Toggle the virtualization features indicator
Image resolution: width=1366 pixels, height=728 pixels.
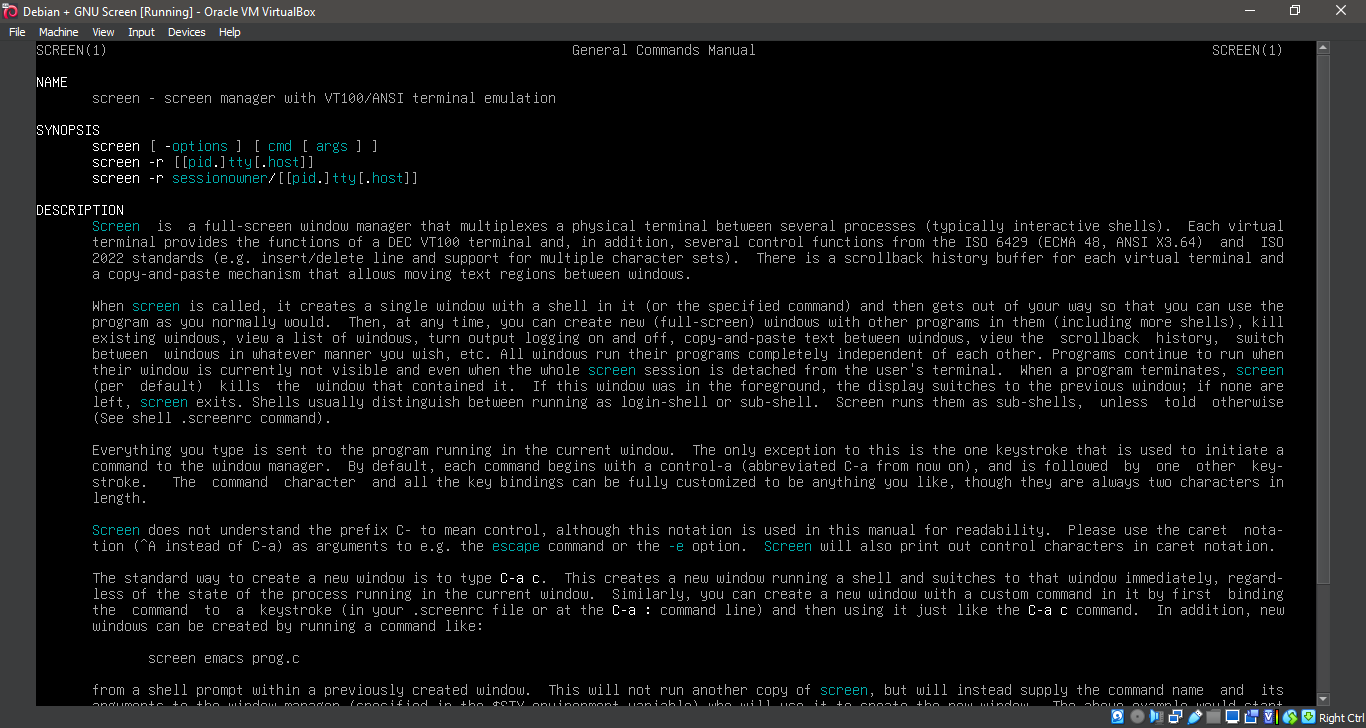(1269, 717)
